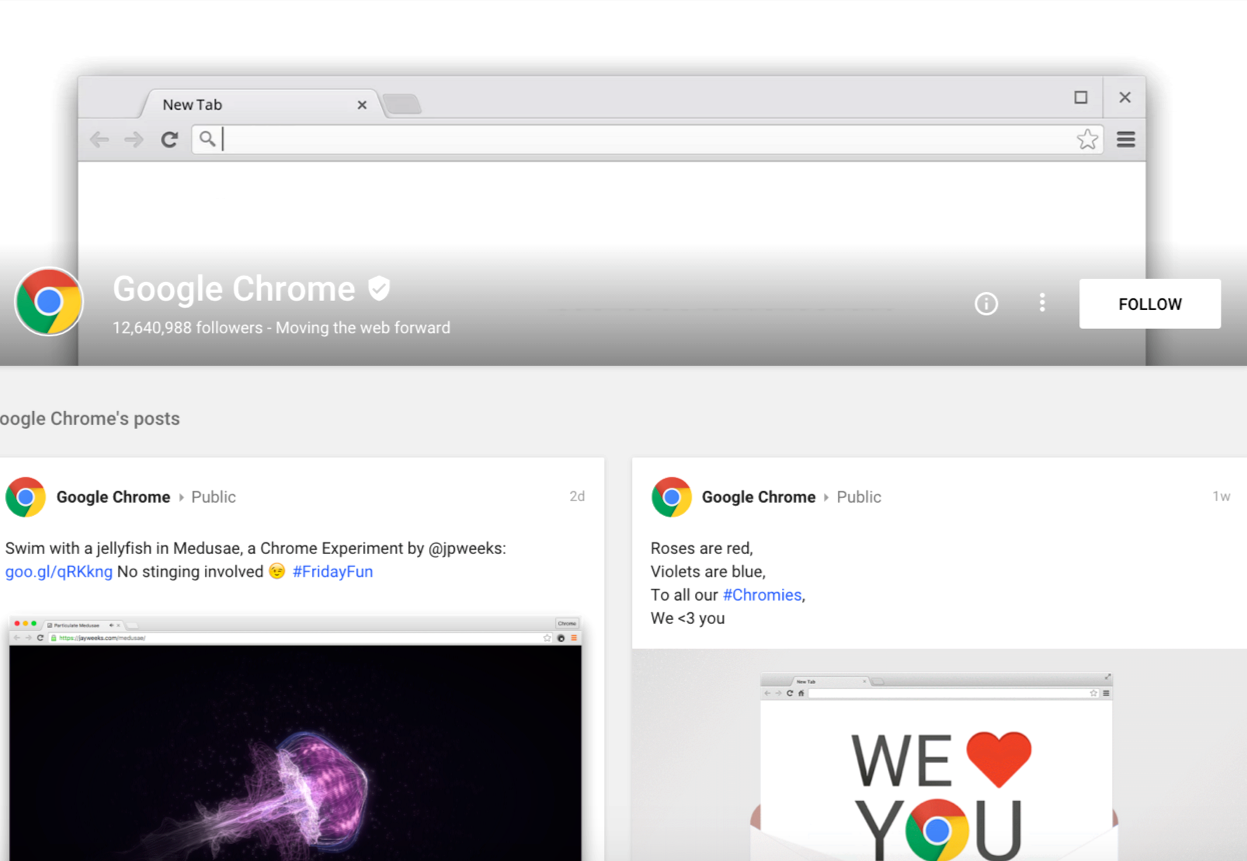Click inside the cover browser address bar

(x=640, y=140)
